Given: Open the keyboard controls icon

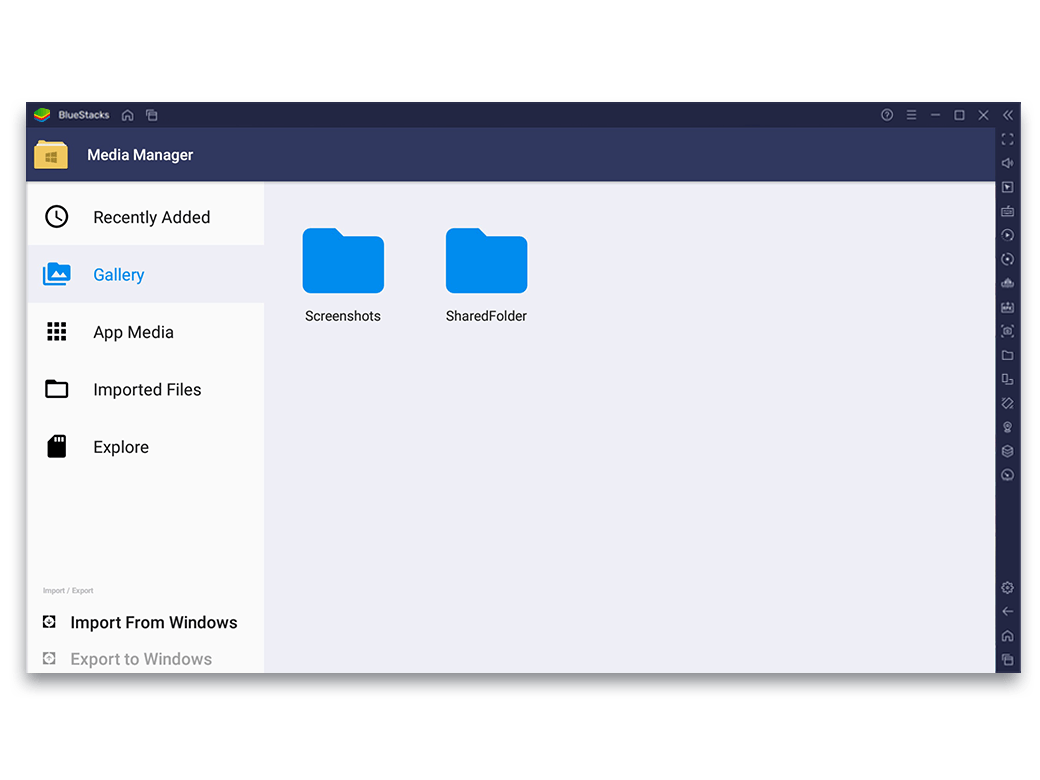Looking at the screenshot, I should pos(1007,211).
